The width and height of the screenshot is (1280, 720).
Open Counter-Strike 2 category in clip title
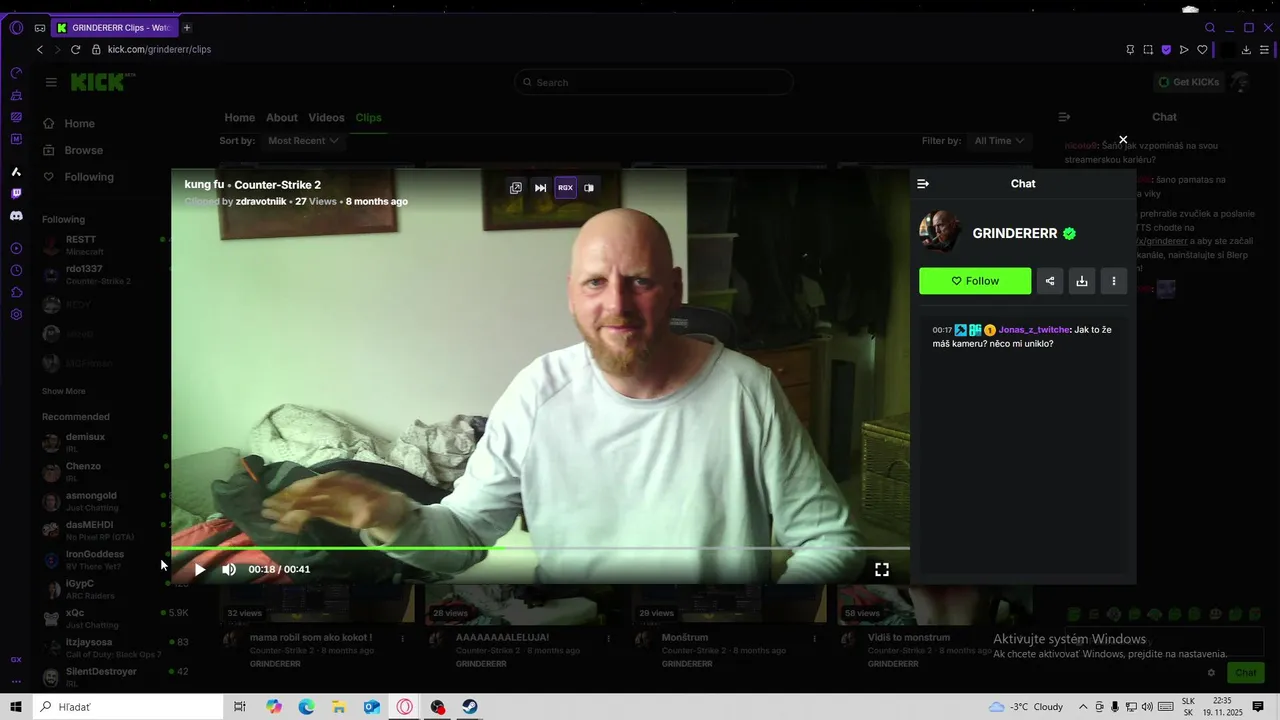pos(277,185)
